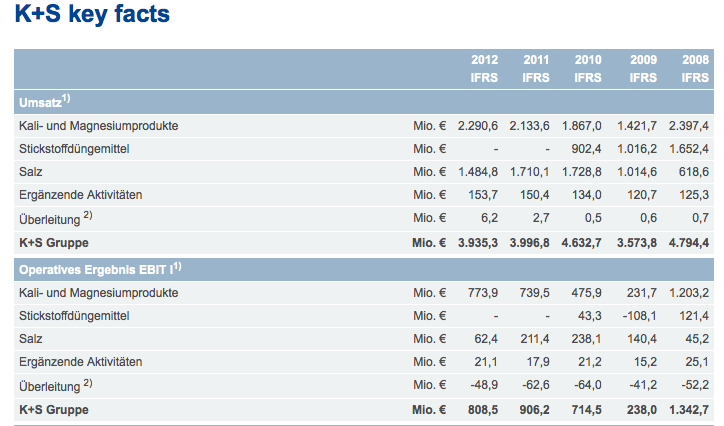
Task: Click the Umsatz total 4.632,7
Action: 582,243
